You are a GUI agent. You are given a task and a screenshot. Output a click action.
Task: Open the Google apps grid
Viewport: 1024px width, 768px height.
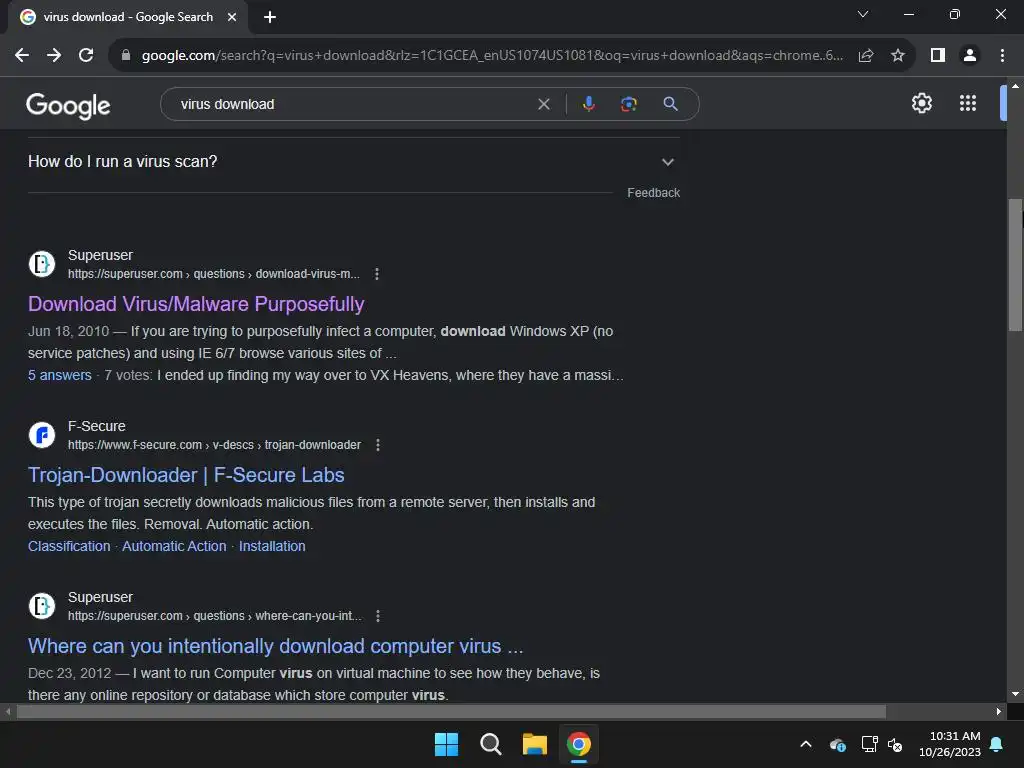[x=968, y=103]
